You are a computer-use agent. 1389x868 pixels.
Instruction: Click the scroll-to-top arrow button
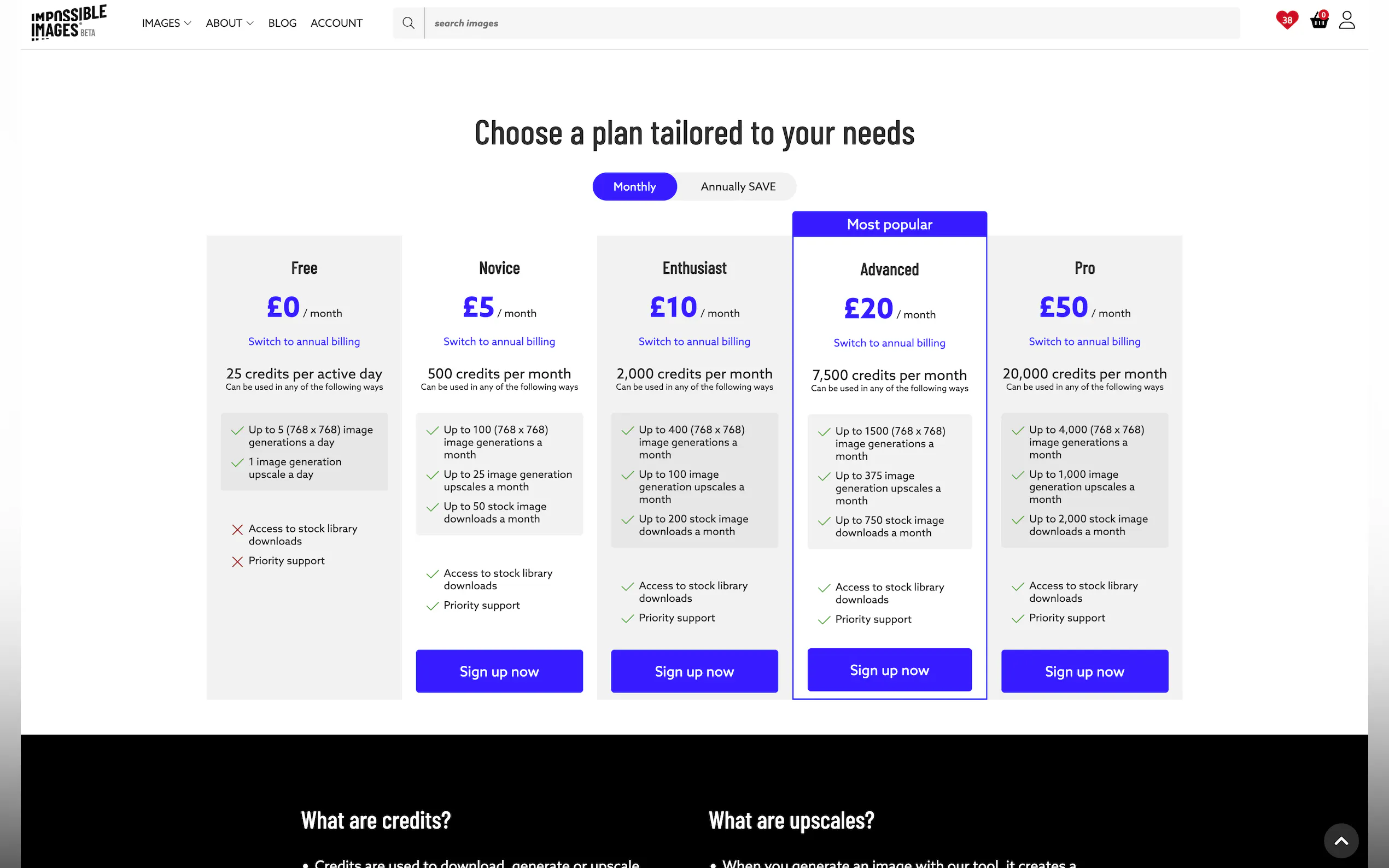click(x=1341, y=841)
